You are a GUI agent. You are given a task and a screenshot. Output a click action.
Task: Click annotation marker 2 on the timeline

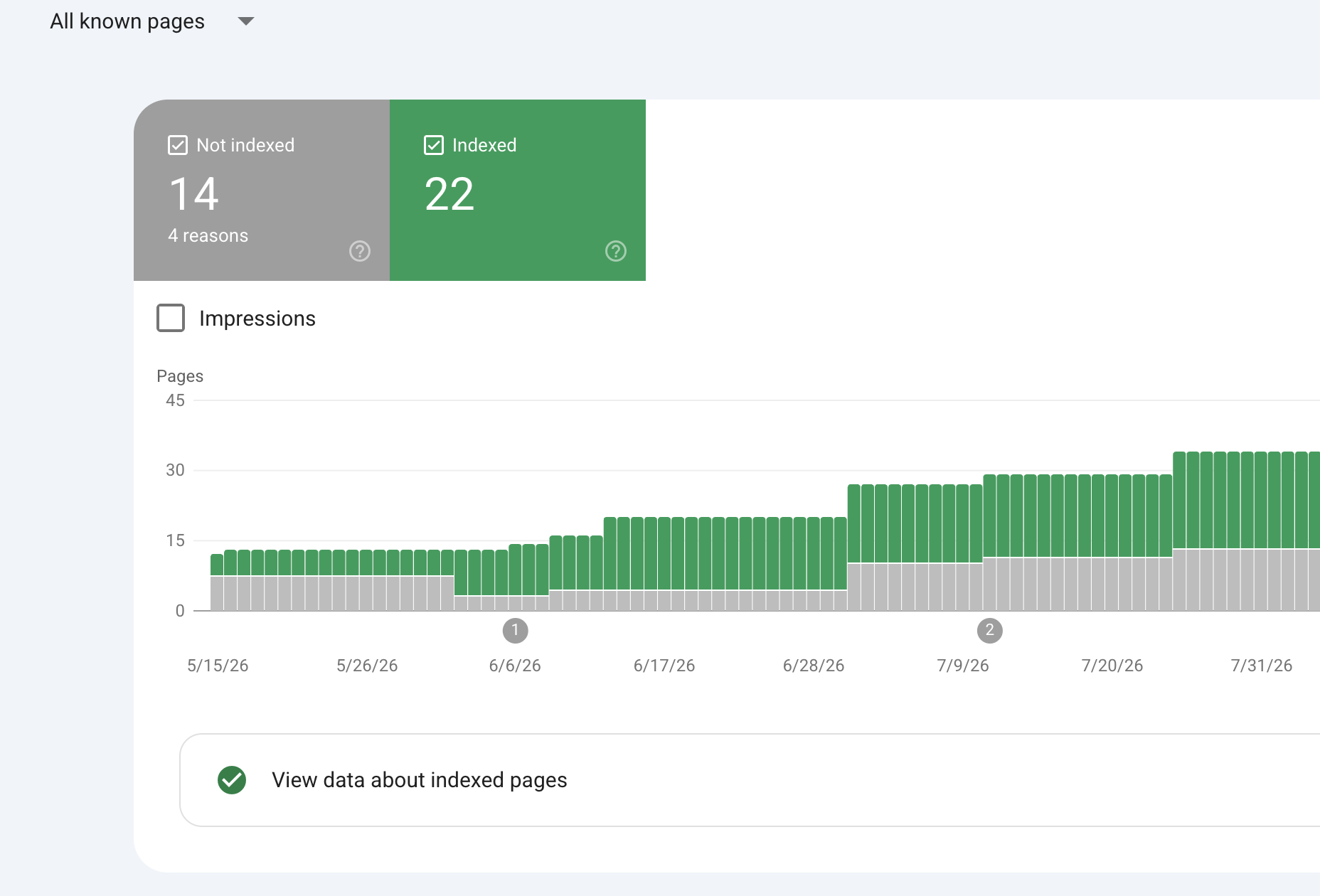(990, 630)
